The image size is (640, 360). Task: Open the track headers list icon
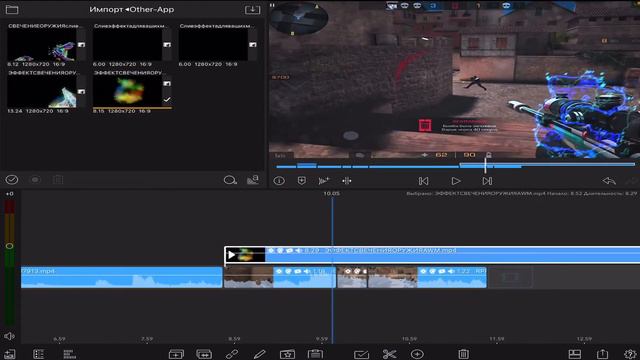tap(39, 354)
